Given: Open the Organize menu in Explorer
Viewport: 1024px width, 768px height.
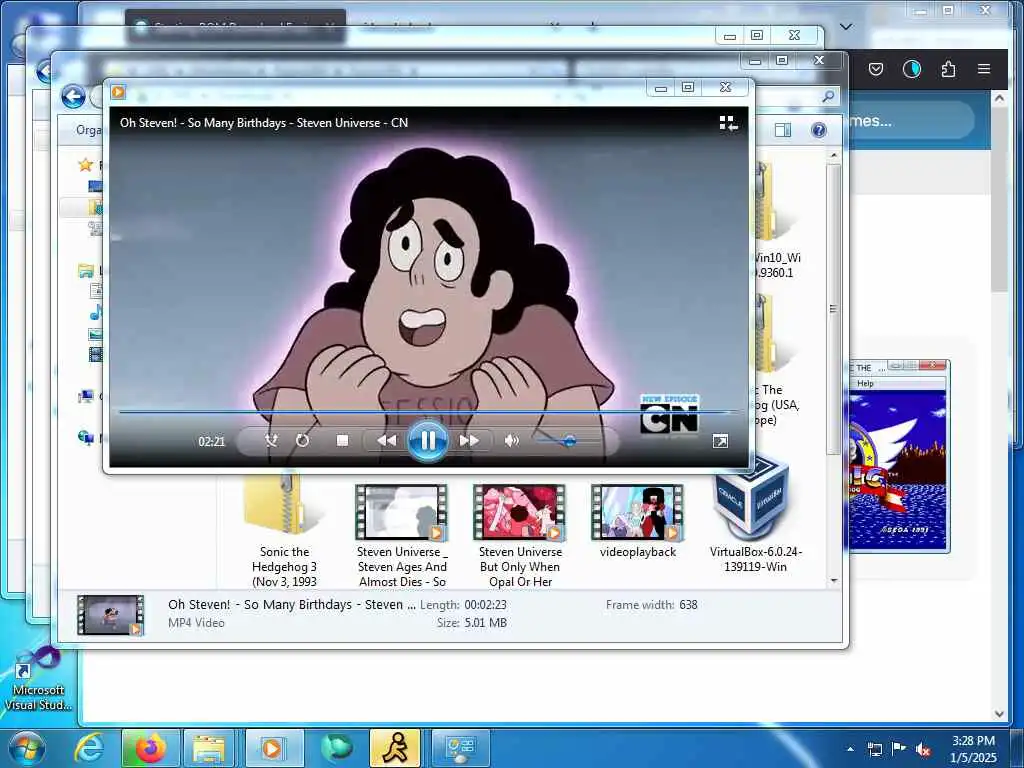Looking at the screenshot, I should click(x=88, y=130).
